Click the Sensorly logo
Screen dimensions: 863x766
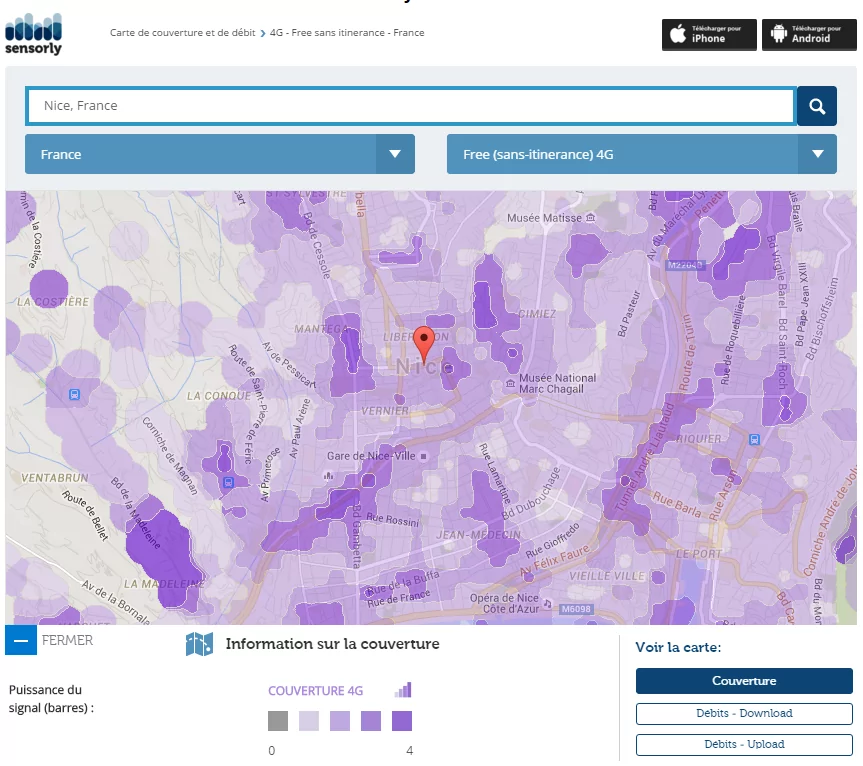pos(33,33)
